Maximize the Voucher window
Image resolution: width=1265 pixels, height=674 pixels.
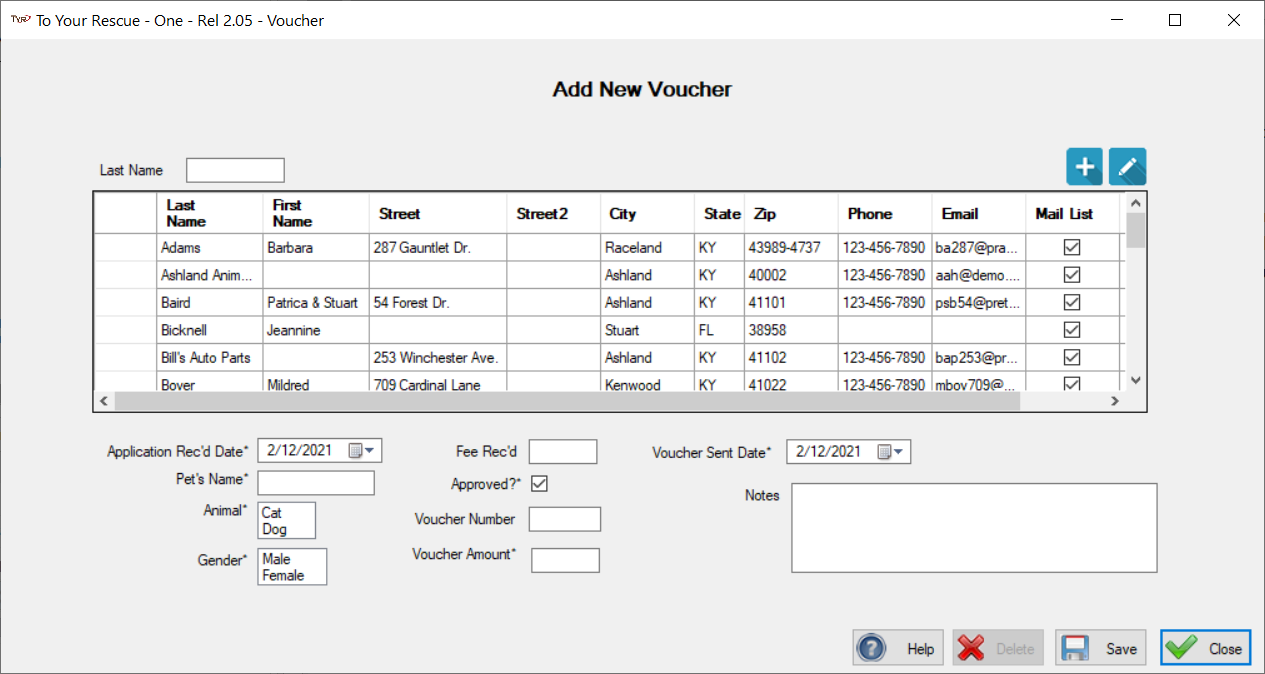pos(1175,20)
